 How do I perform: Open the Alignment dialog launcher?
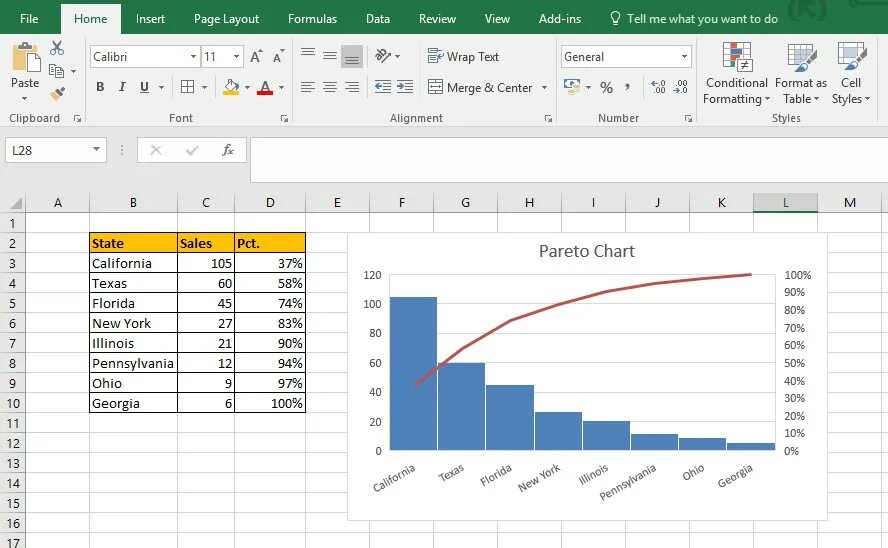[x=548, y=118]
